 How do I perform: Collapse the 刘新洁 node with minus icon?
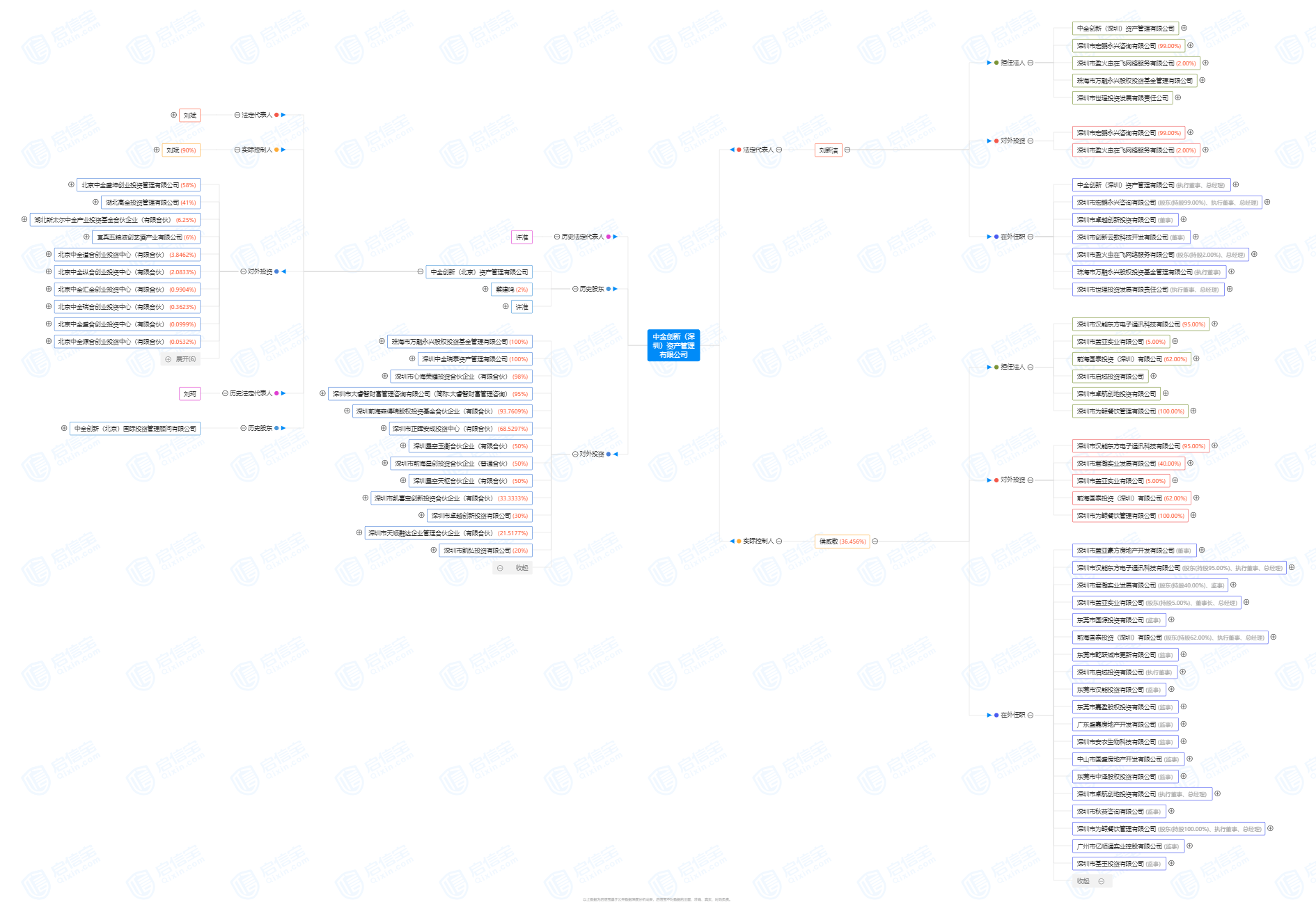click(x=847, y=150)
